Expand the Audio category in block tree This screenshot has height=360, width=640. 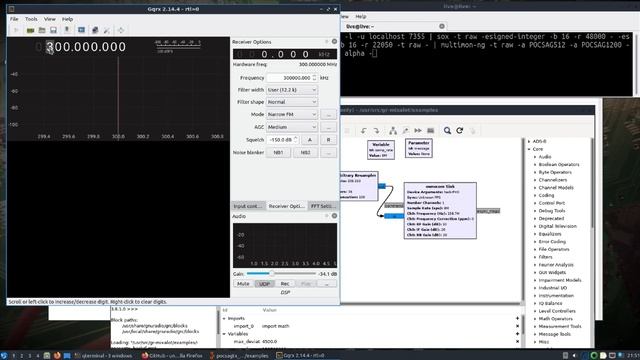535,157
